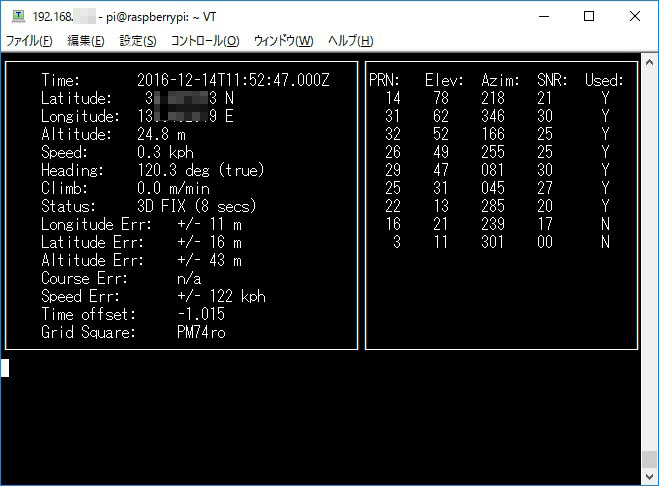659x486 pixels.
Task: Click the terminal cursor block
Action: [5, 367]
